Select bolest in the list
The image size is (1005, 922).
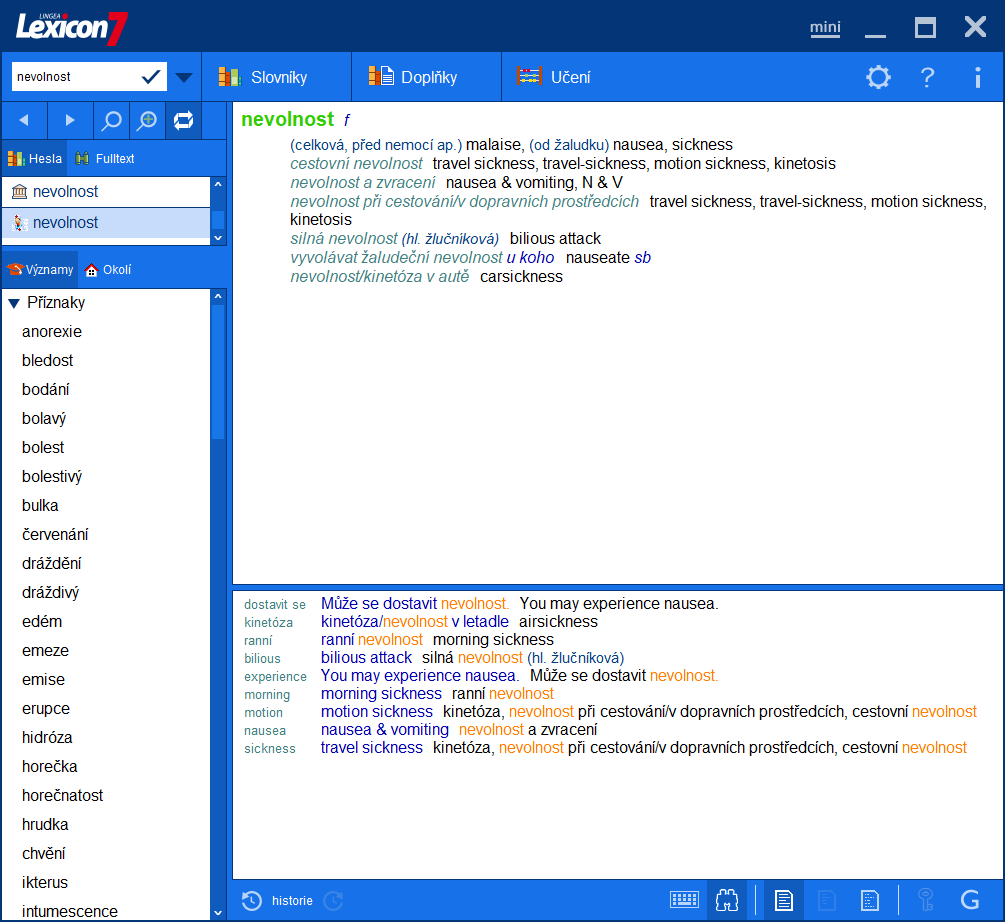coord(43,447)
